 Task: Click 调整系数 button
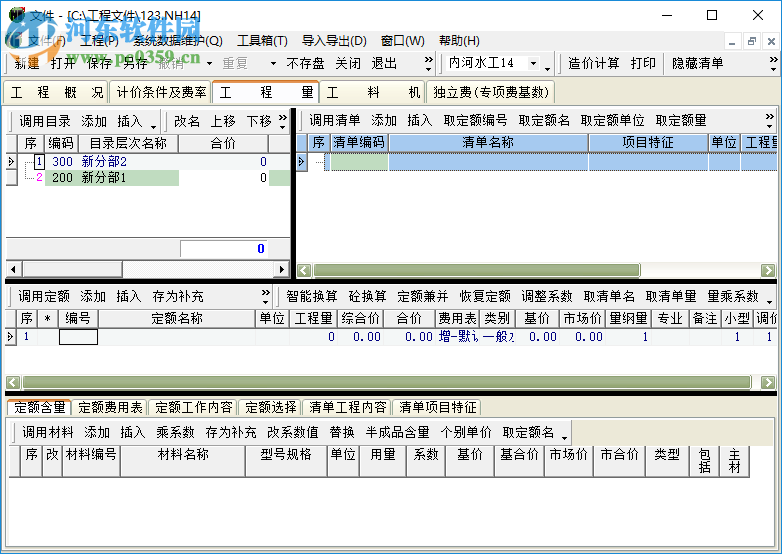(547, 296)
